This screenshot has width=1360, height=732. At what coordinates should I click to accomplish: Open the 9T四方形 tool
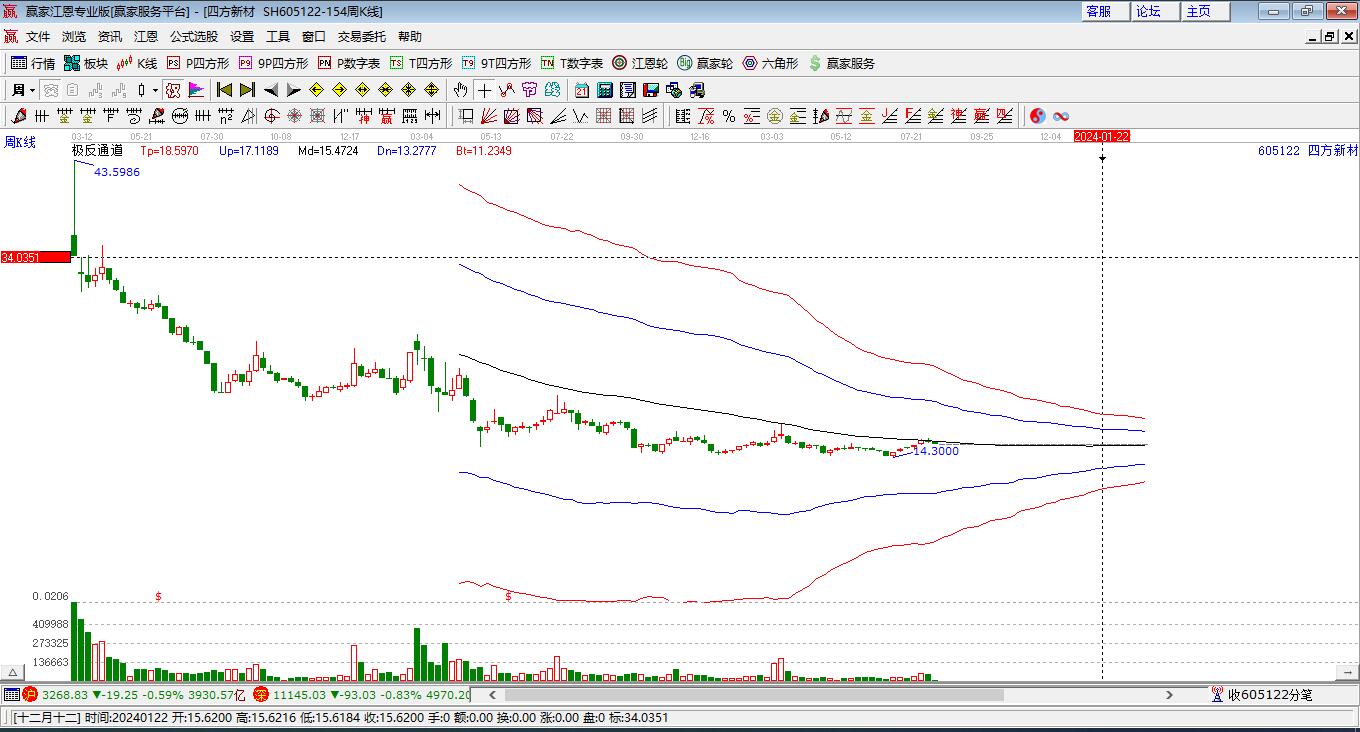coord(495,63)
